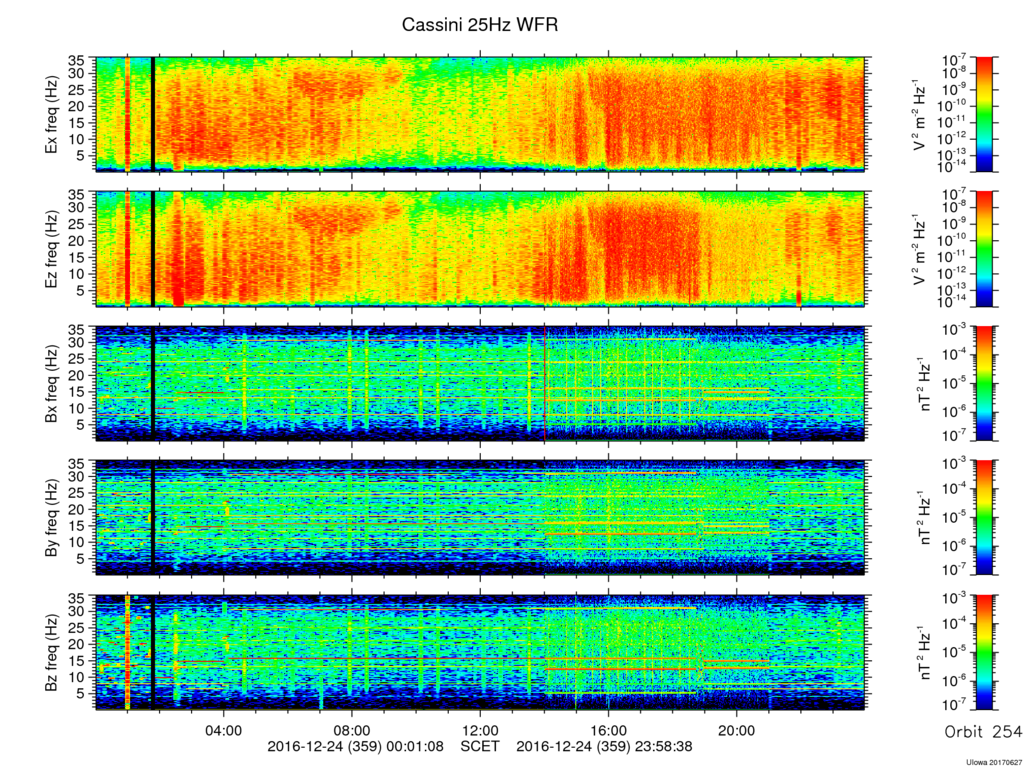Click the black data gap in Ex panel
The image size is (1024, 767).
(153, 114)
